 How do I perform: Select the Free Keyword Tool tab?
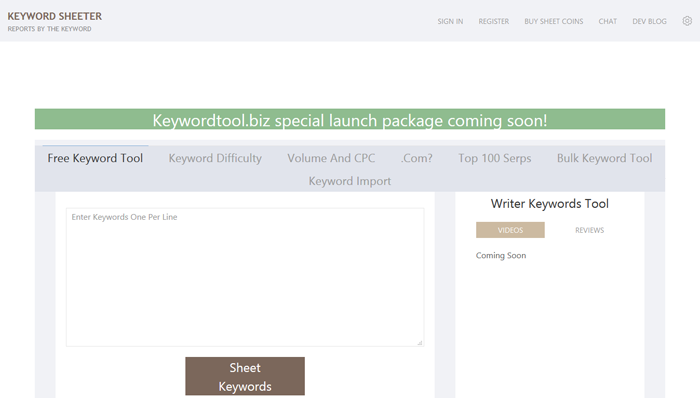pos(95,158)
